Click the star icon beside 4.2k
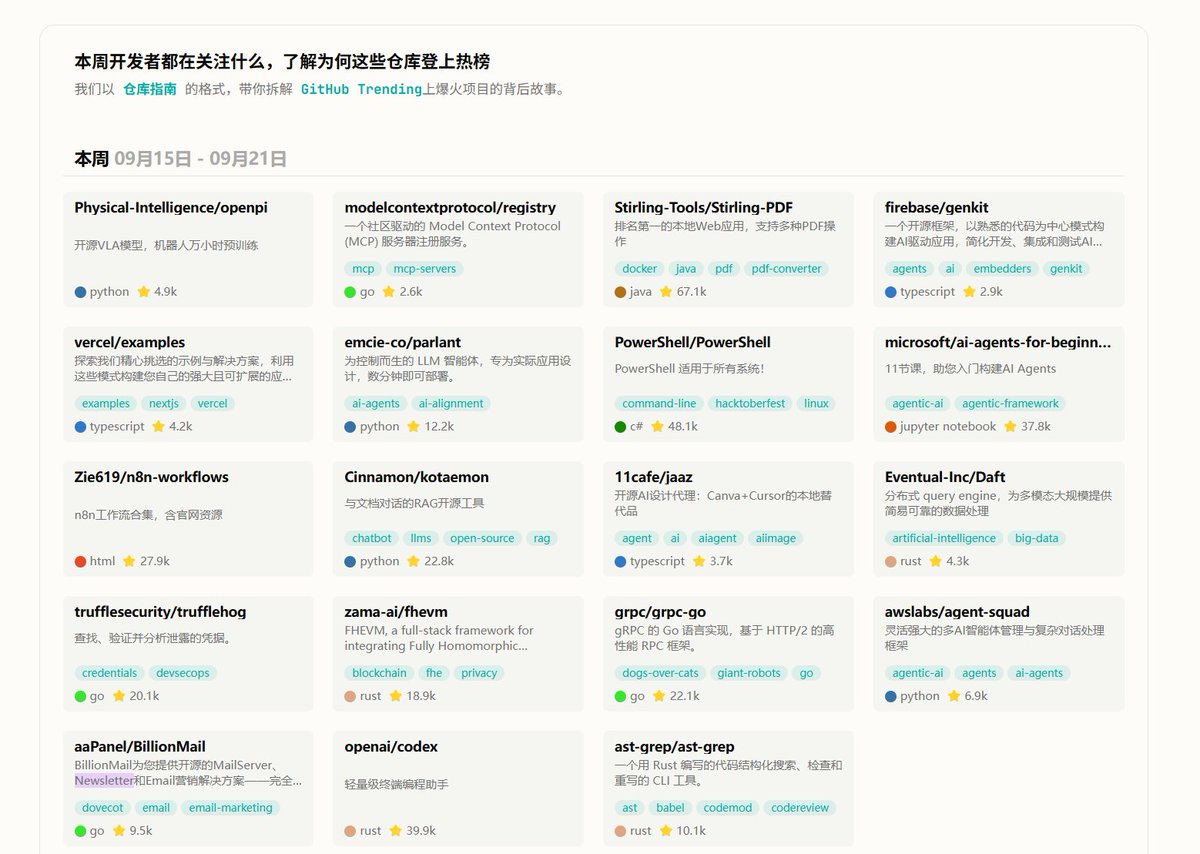This screenshot has height=854, width=1200. (158, 427)
